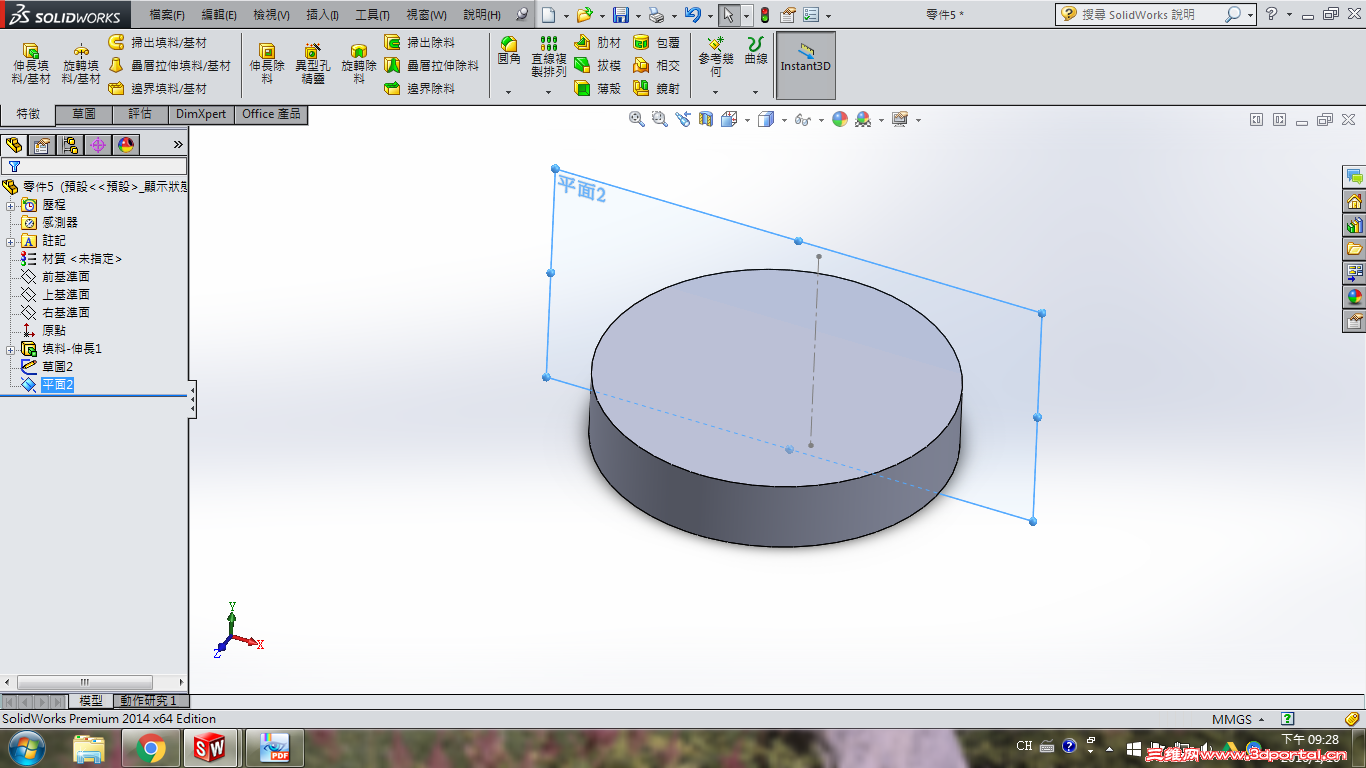Select the 鏡射 mirror tool
This screenshot has width=1366, height=768.
click(657, 89)
